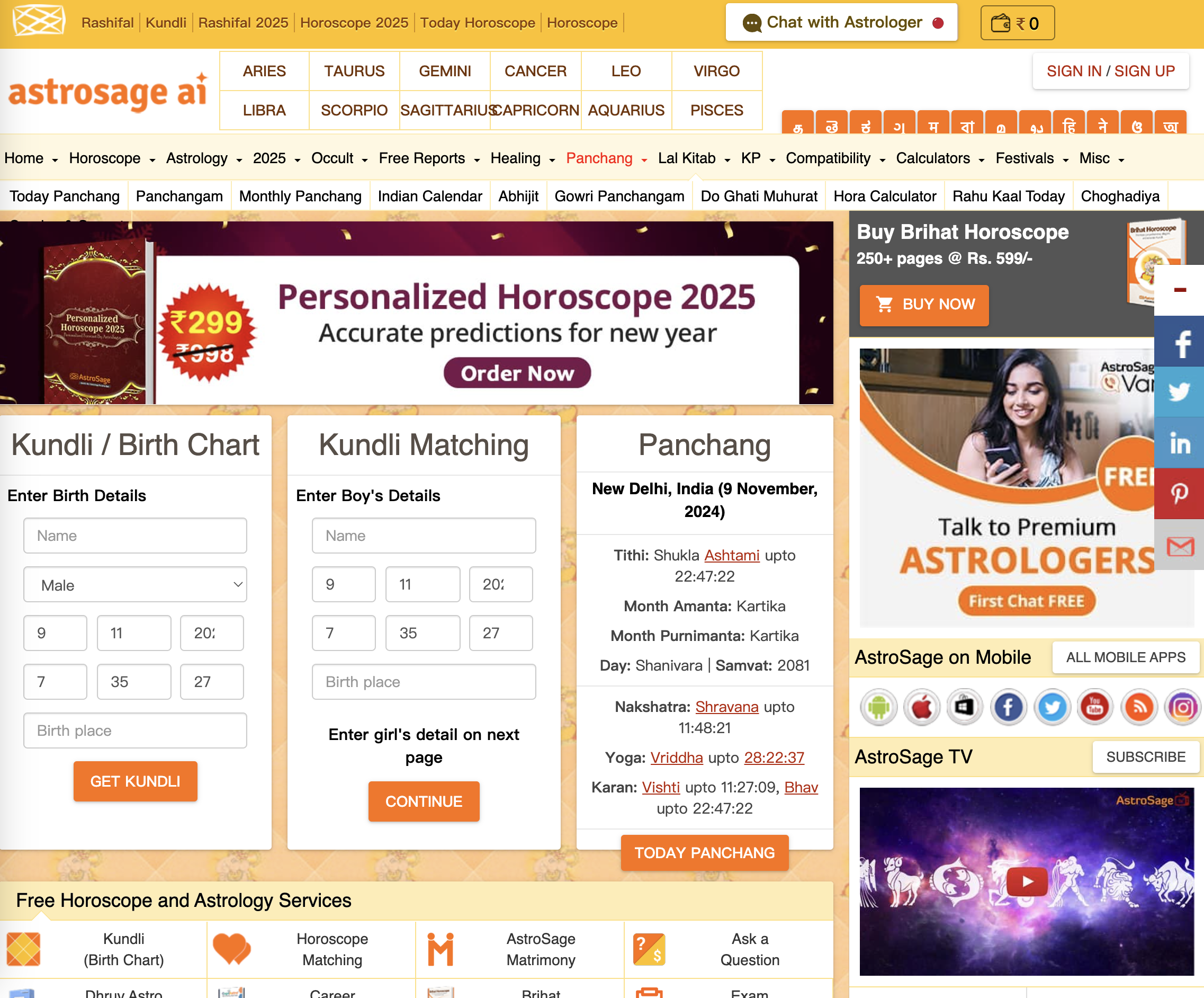The image size is (1204, 998).
Task: Open Hora Calculator submenu tab
Action: [x=885, y=196]
